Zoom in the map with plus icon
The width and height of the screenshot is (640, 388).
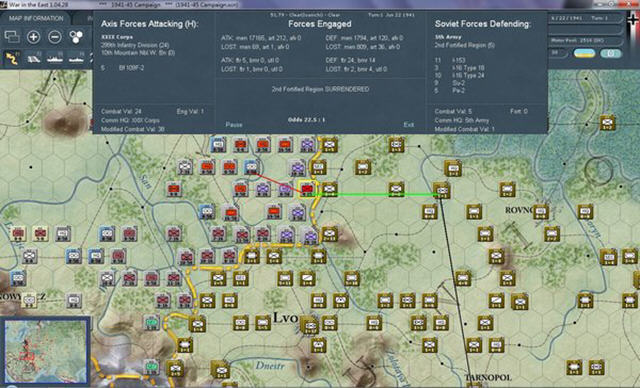33,37
